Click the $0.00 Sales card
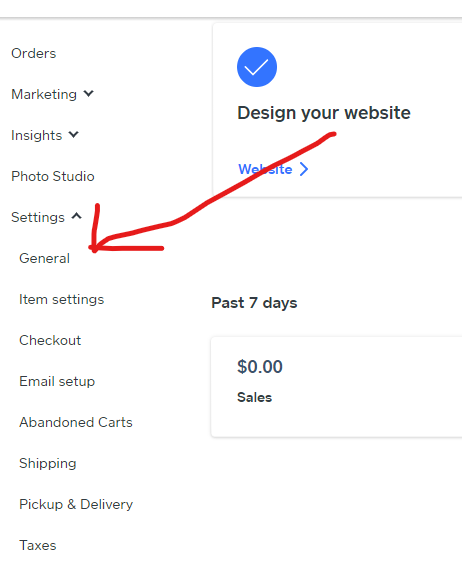Viewport: 462px width, 580px height. pos(336,387)
